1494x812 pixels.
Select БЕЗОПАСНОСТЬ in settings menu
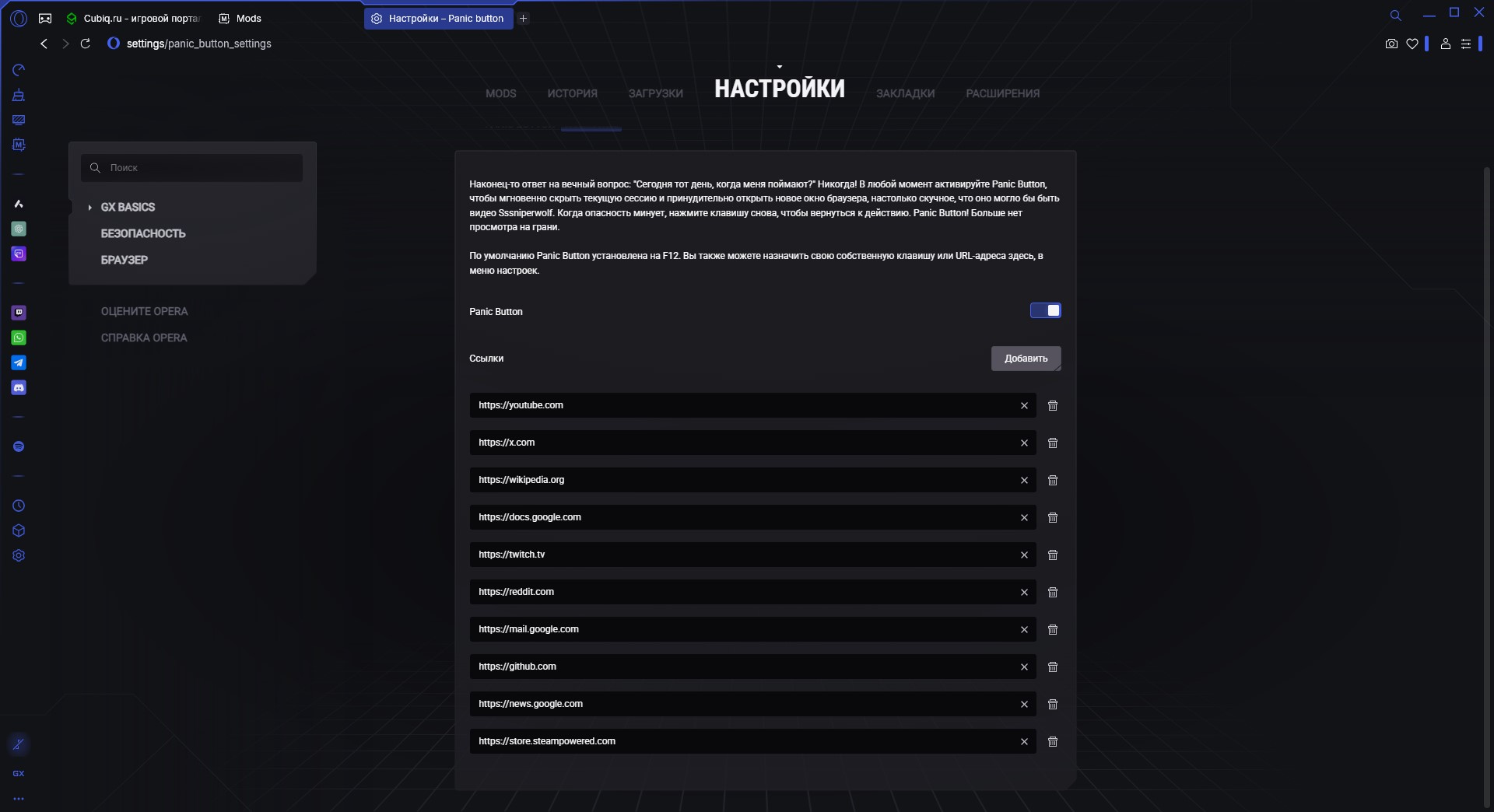[143, 233]
